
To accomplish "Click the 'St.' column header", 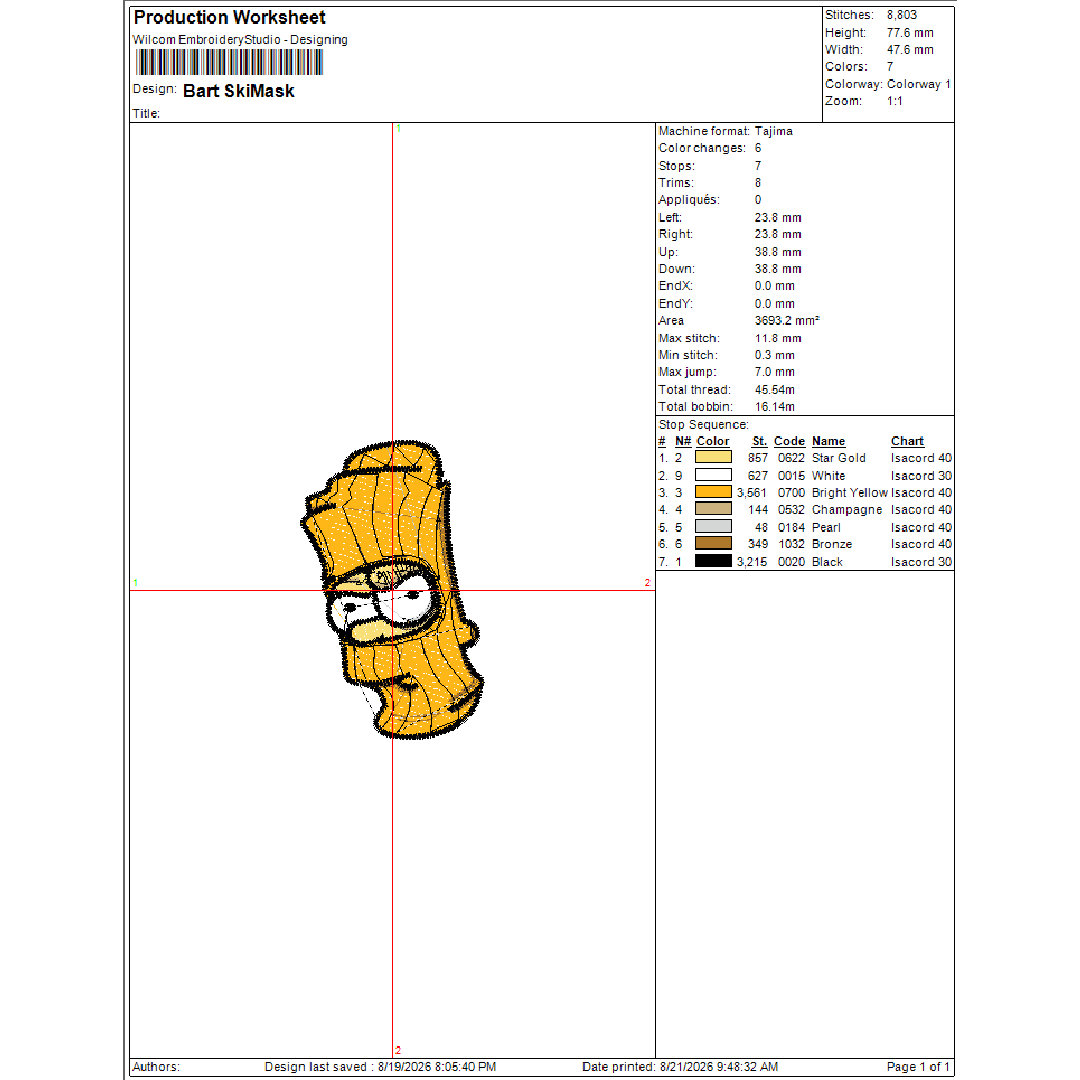I will coord(760,441).
